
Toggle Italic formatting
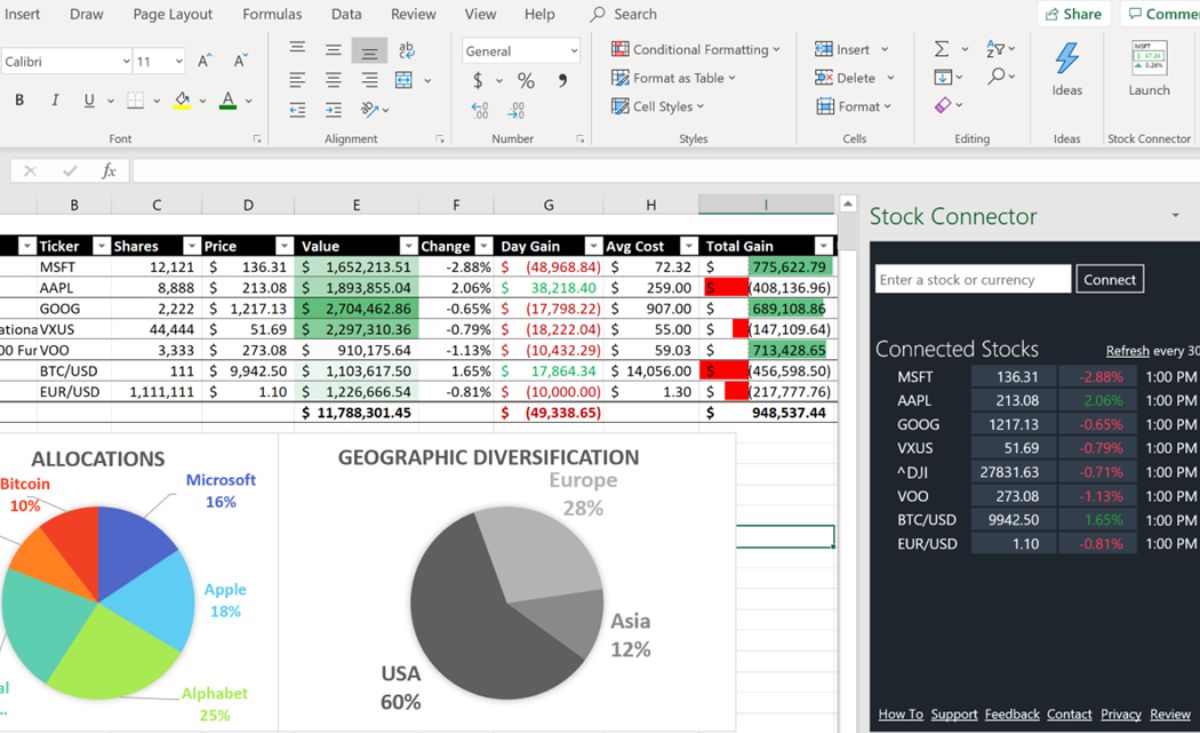pos(55,100)
